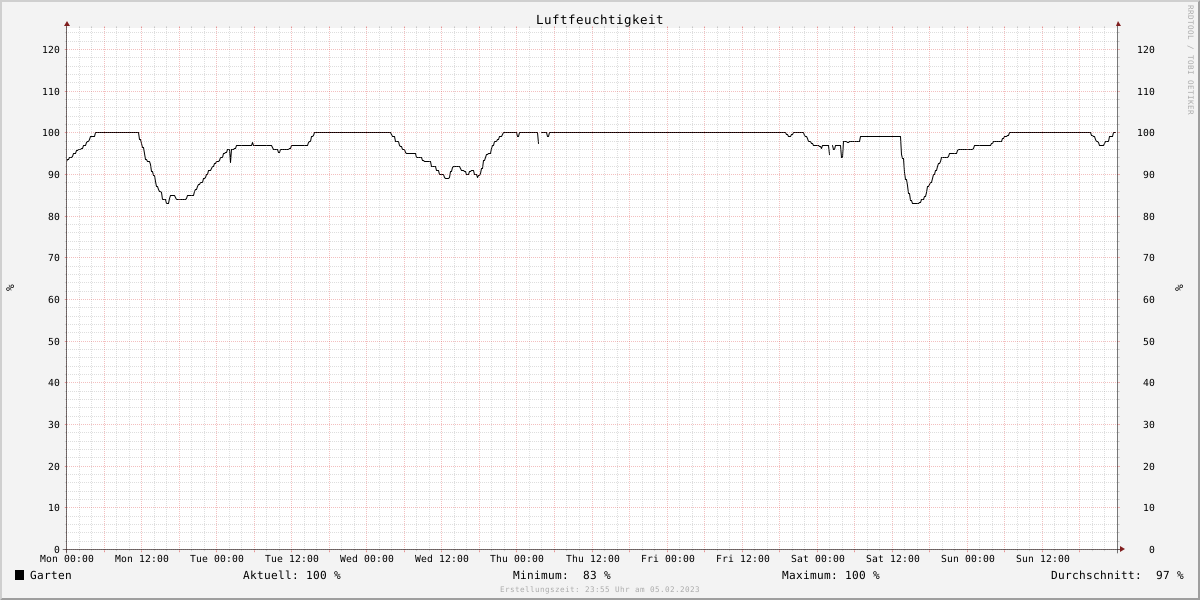Image resolution: width=1200 pixels, height=600 pixels.
Task: Click the 0 label on the left axis
Action: pos(56,550)
